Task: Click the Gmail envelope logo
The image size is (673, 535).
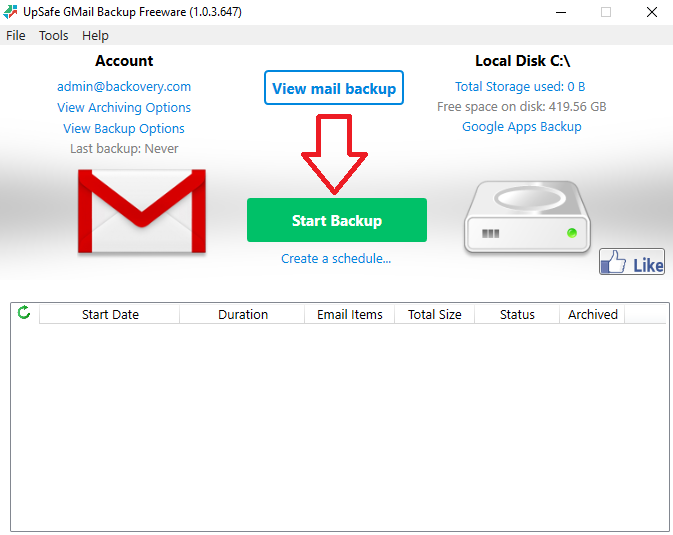Action: [x=142, y=211]
